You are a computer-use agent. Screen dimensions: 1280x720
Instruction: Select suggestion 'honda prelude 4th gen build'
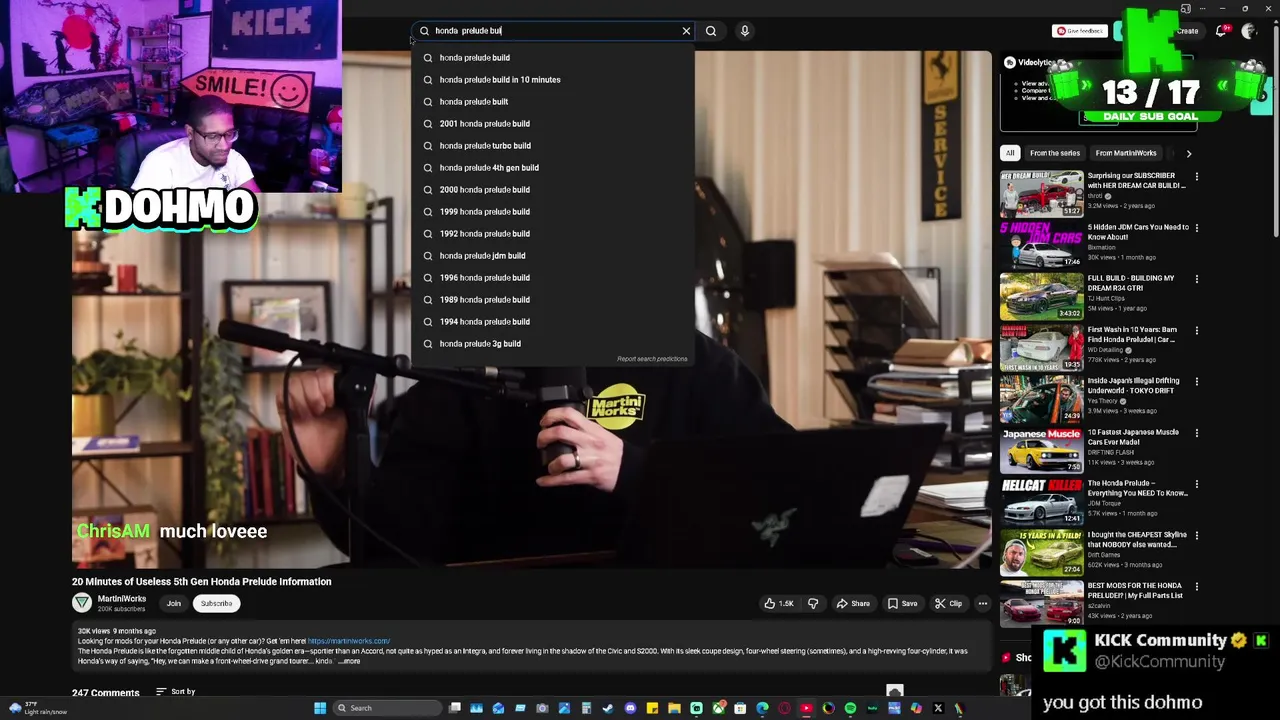pos(553,168)
